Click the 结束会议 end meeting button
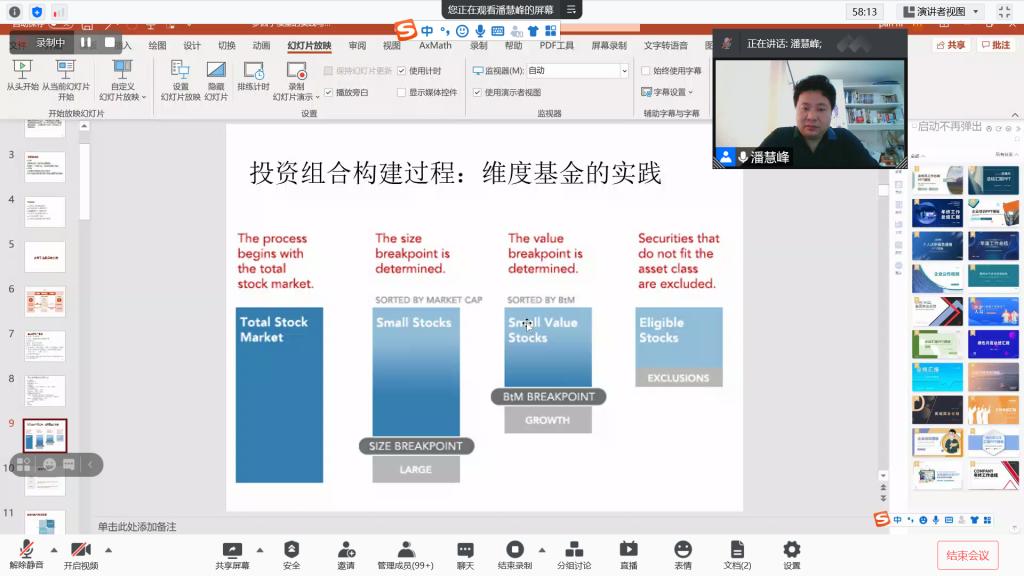1024x576 pixels. (x=967, y=555)
